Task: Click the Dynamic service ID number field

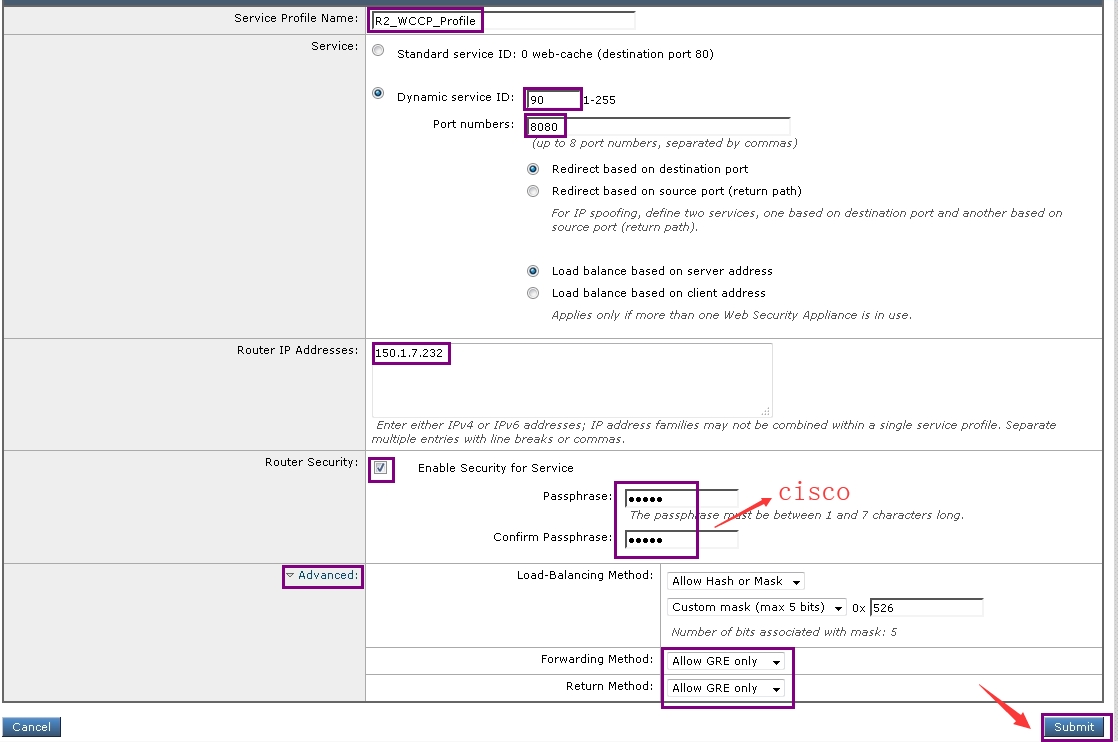Action: click(x=553, y=100)
